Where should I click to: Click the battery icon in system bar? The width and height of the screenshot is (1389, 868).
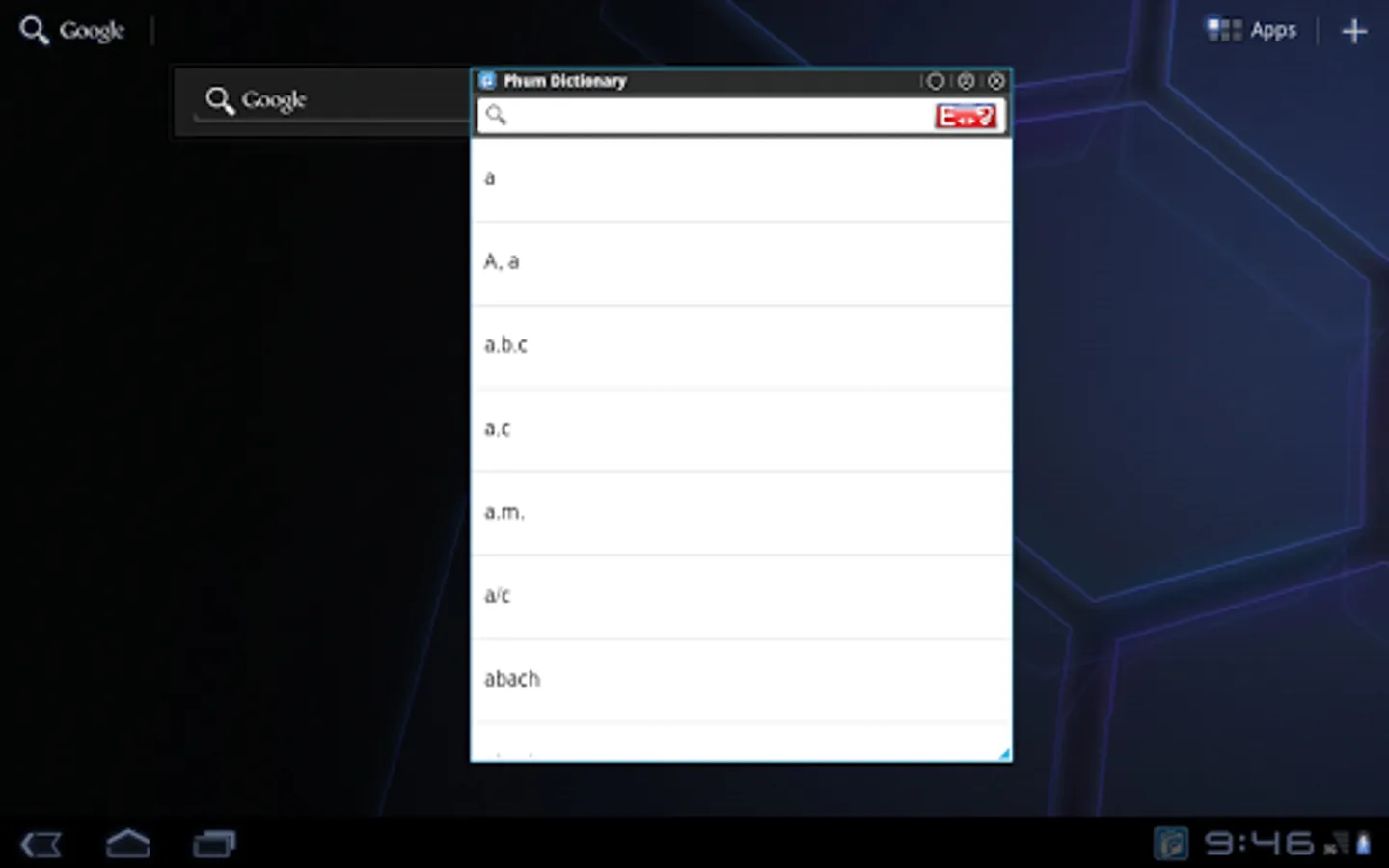click(1364, 844)
